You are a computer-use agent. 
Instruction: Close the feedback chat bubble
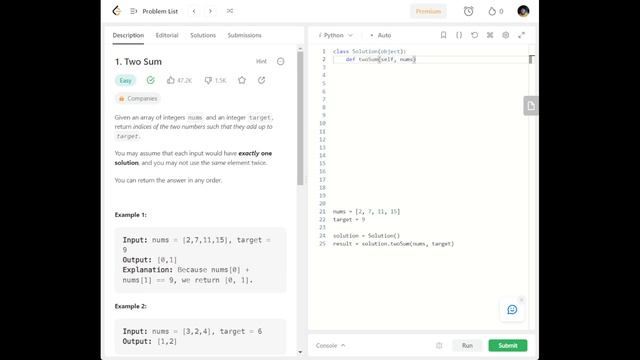click(522, 300)
